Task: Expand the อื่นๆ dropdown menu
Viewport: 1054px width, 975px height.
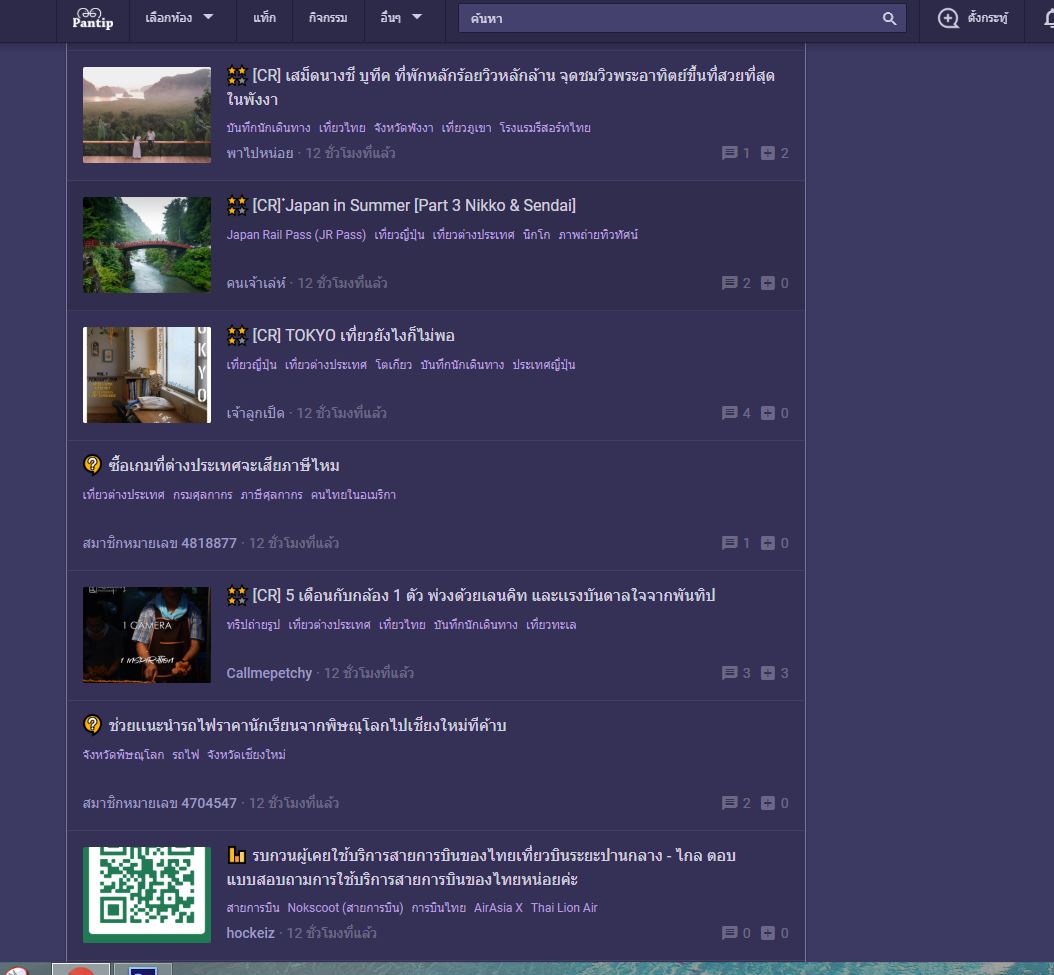Action: (401, 18)
